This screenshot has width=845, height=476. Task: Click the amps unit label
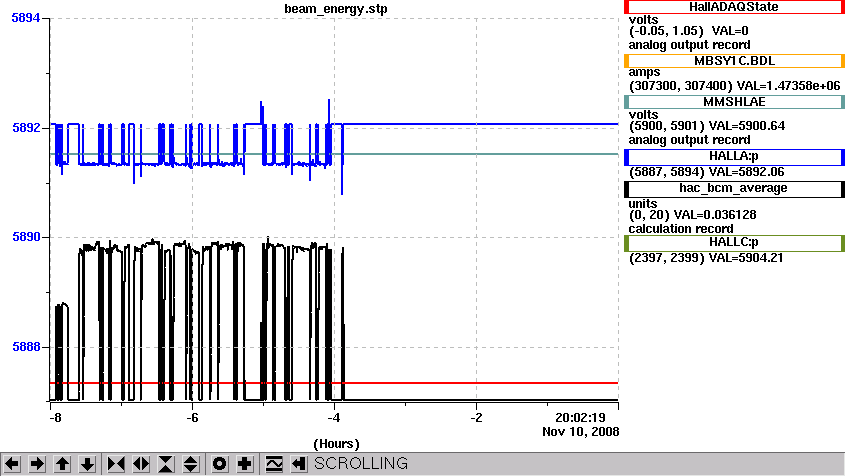coord(644,72)
